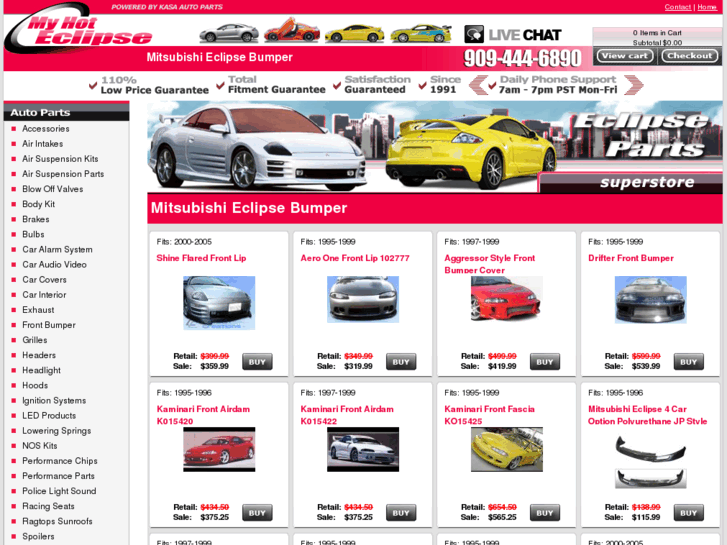
Task: Open the NOS Kits category
Action: click(x=40, y=446)
